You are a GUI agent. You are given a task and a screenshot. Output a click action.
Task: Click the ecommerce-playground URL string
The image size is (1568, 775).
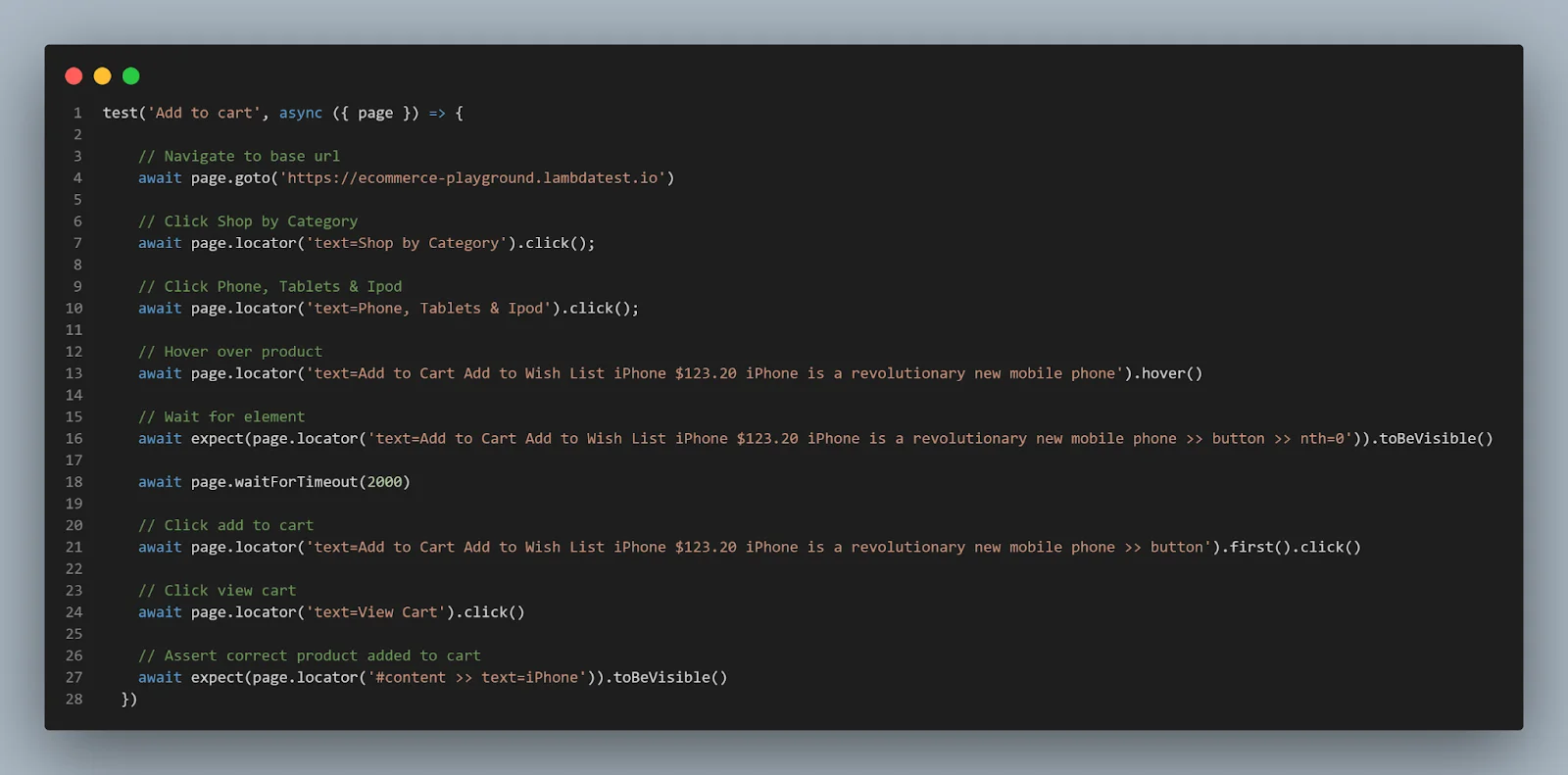[472, 177]
